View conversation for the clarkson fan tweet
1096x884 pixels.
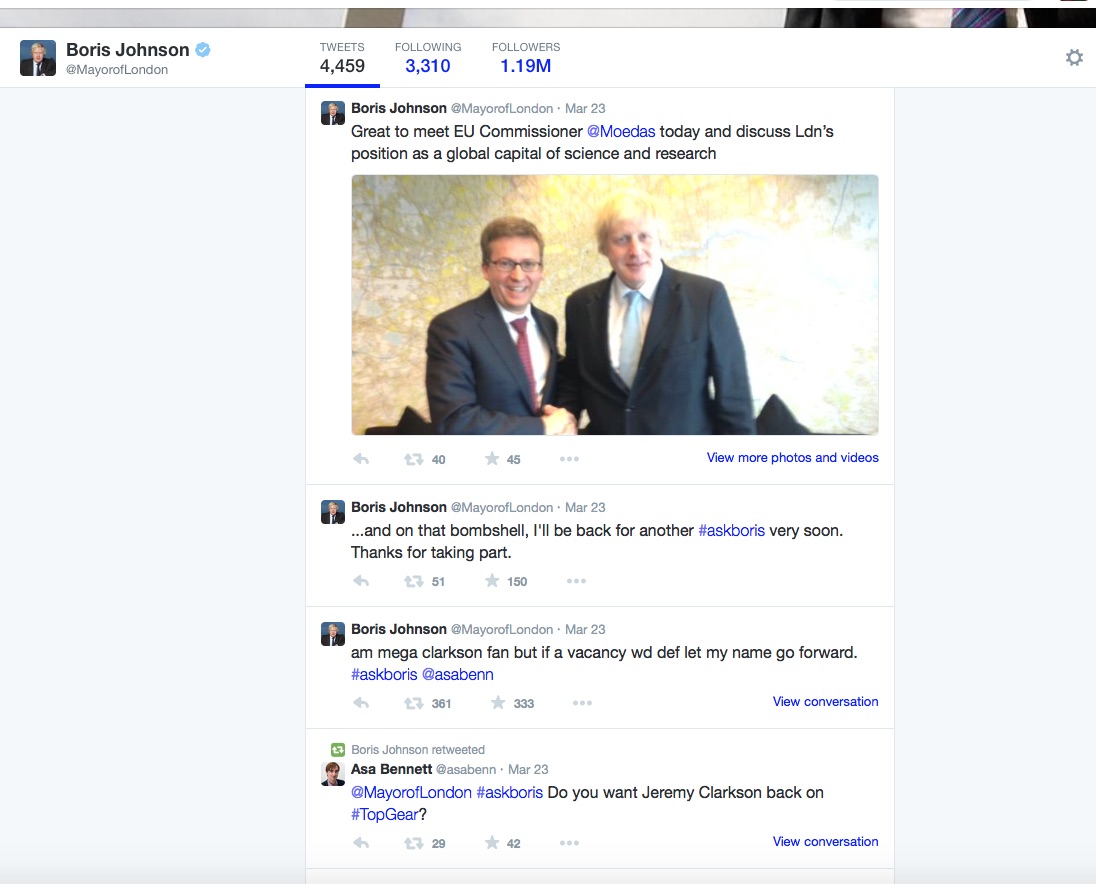click(825, 702)
